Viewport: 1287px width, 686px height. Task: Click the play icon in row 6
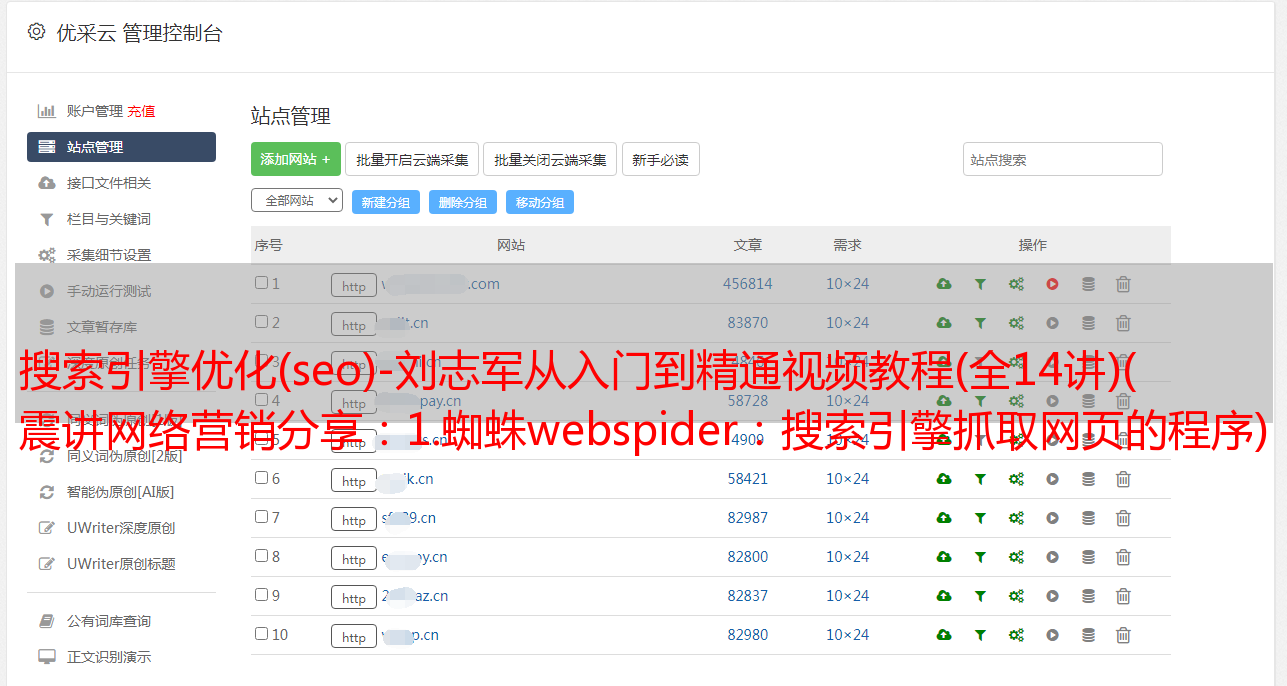tap(1052, 479)
